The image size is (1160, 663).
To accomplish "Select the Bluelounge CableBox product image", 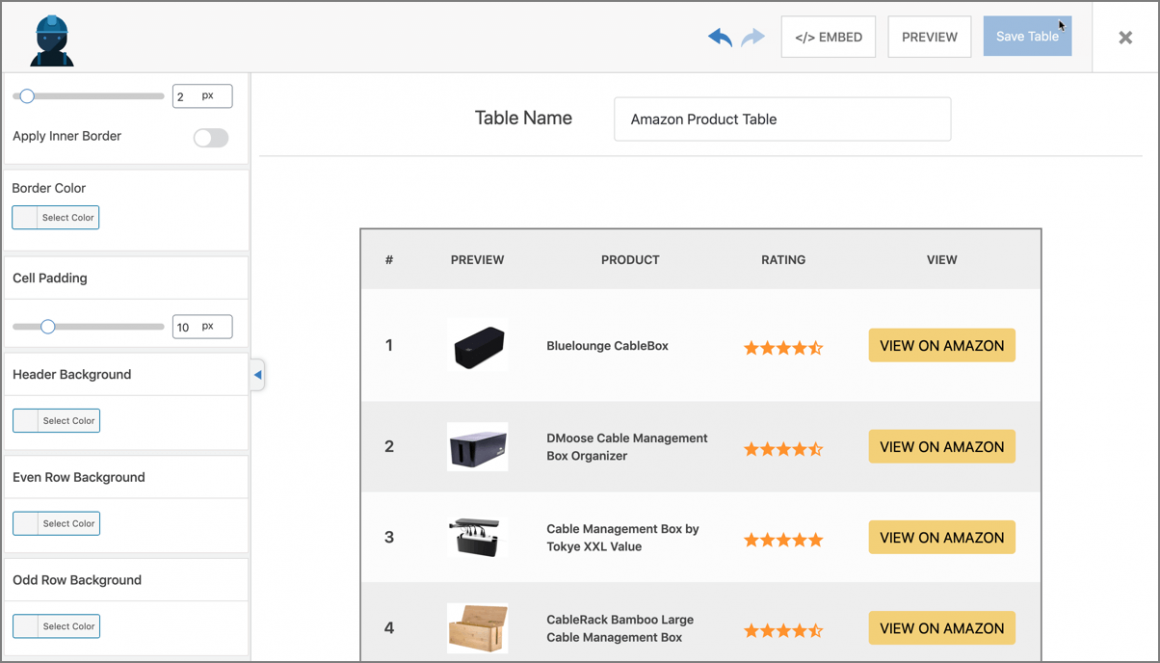I will [x=477, y=346].
